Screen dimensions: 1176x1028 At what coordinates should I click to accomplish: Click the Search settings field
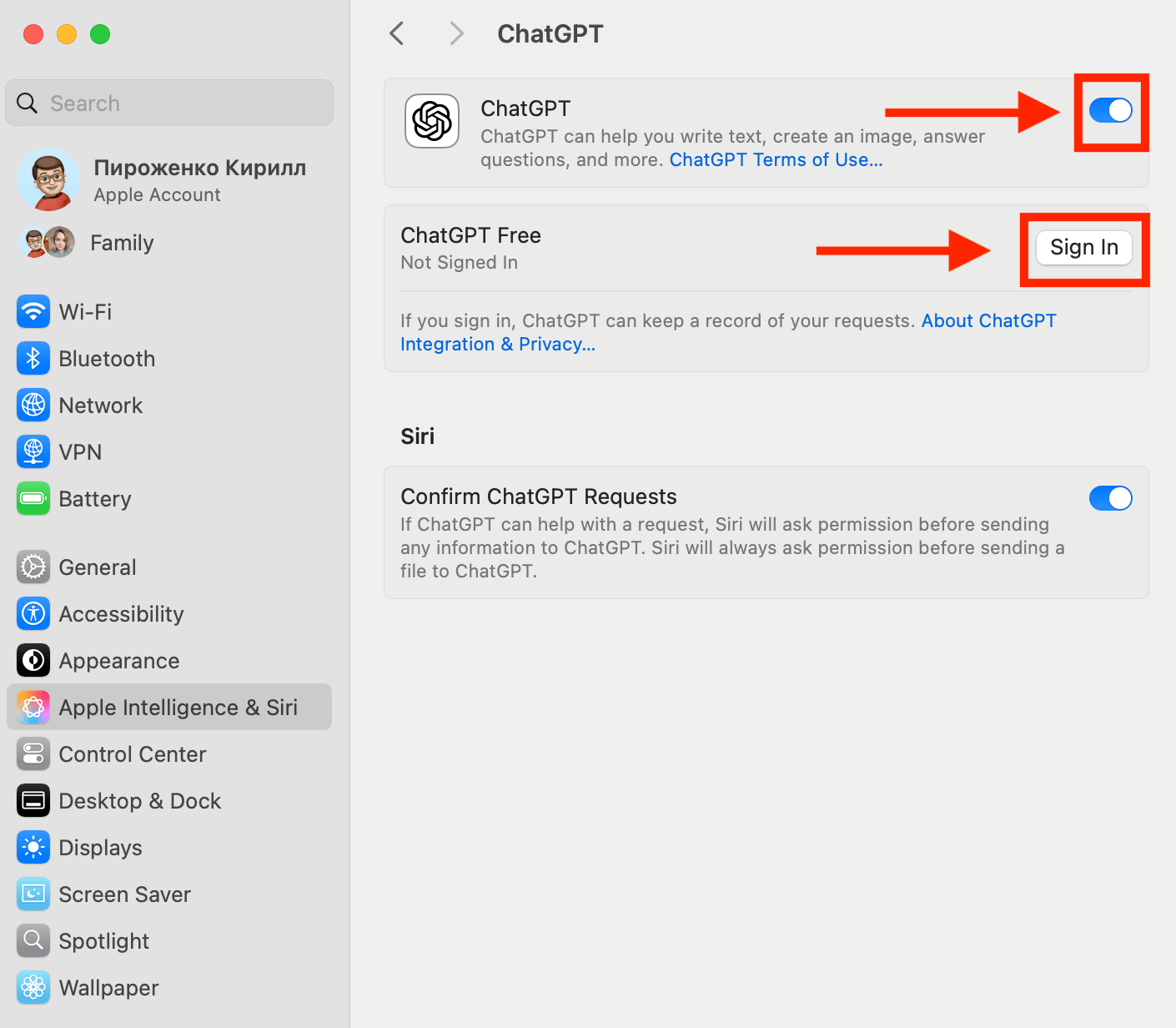tap(169, 103)
